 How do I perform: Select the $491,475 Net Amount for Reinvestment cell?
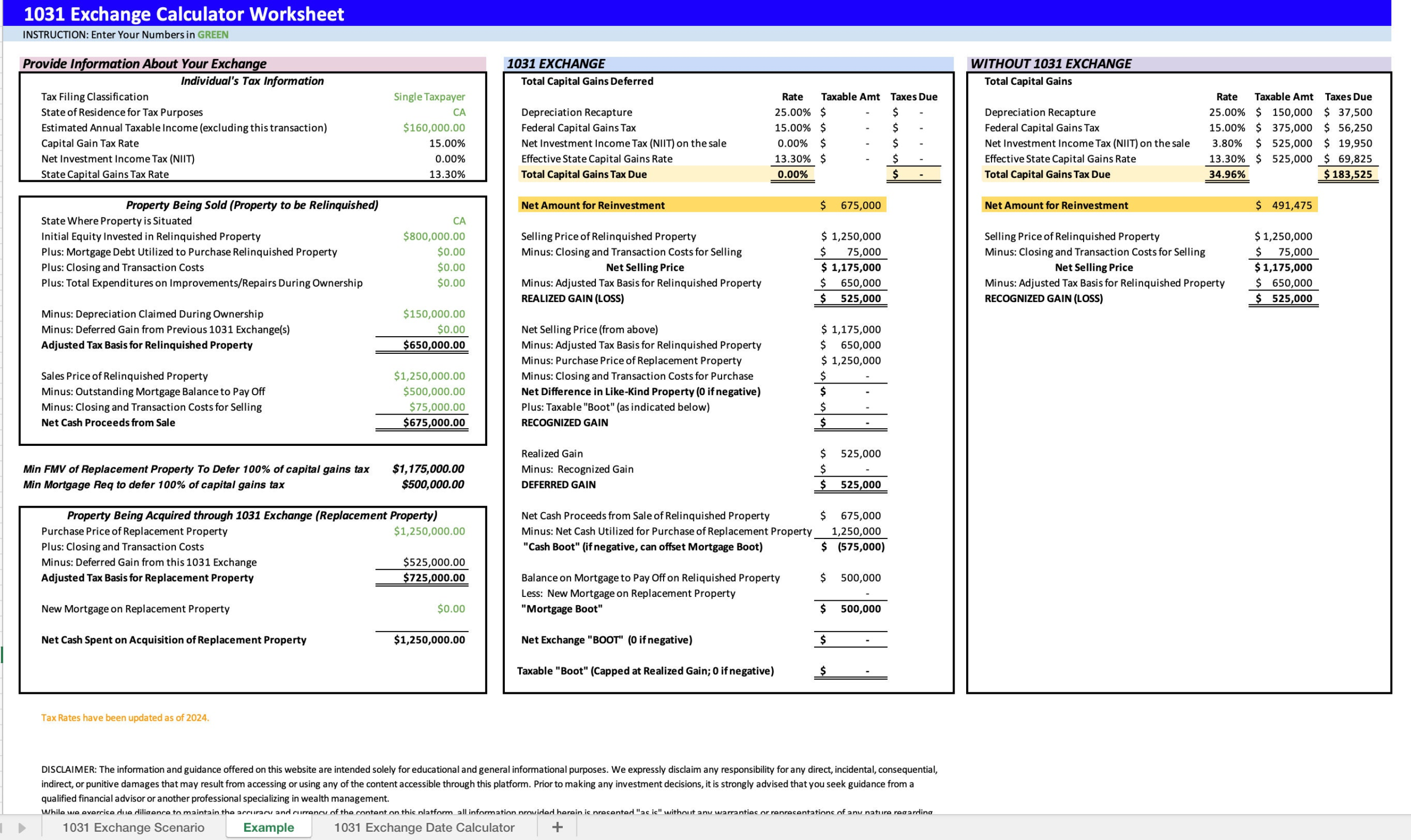(1285, 206)
